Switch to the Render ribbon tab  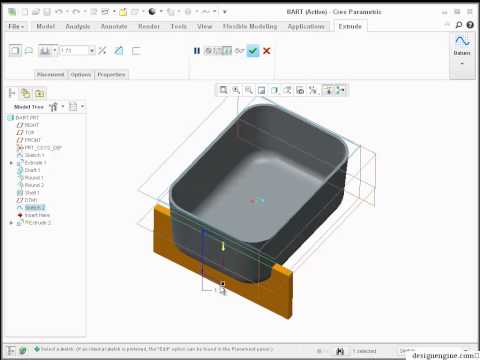pos(149,26)
